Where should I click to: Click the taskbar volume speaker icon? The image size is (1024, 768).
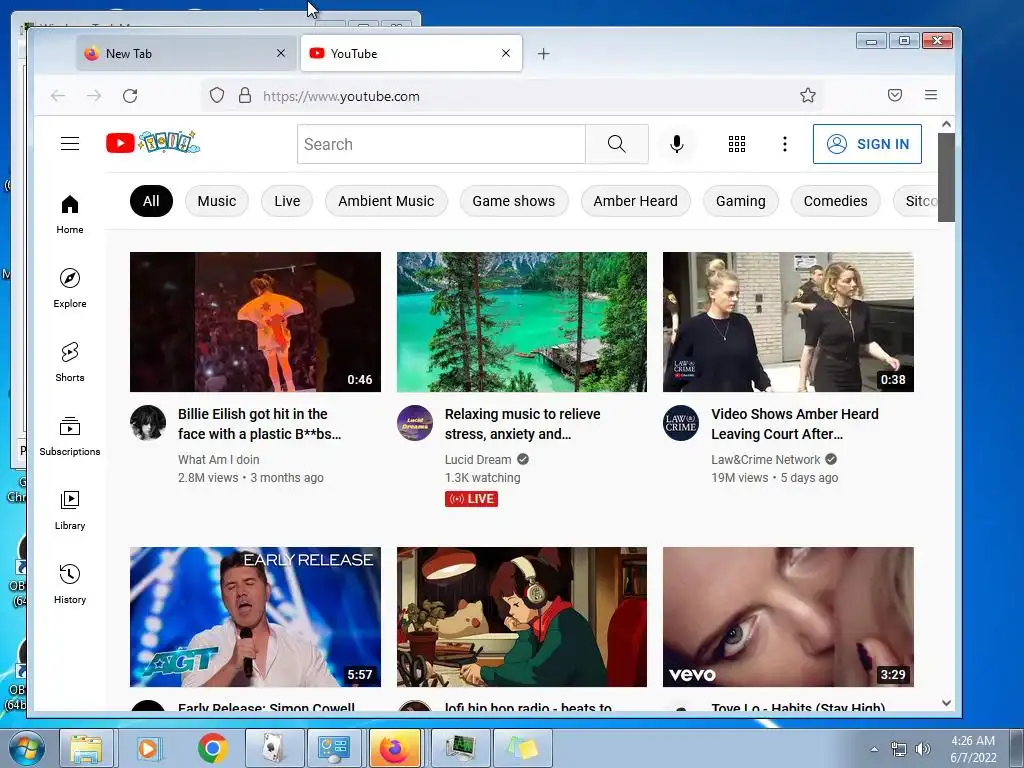pos(923,749)
